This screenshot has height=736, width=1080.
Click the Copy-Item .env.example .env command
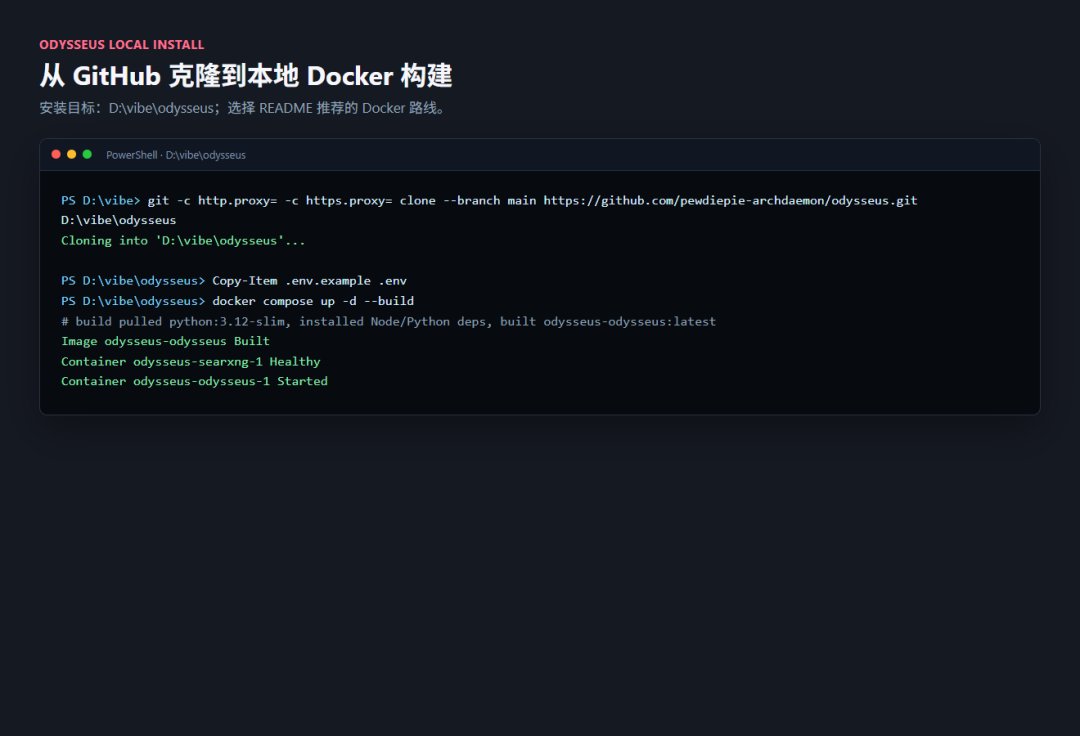click(x=309, y=281)
